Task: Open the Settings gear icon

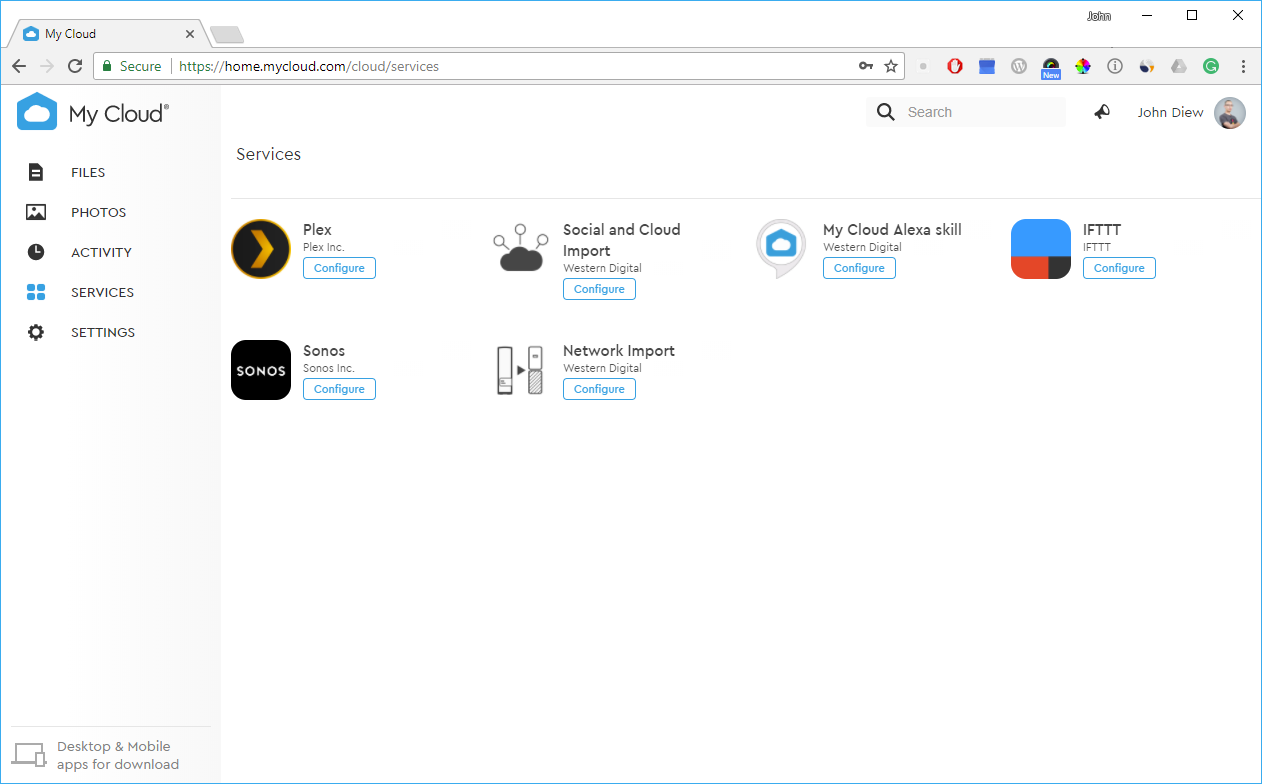Action: click(36, 332)
